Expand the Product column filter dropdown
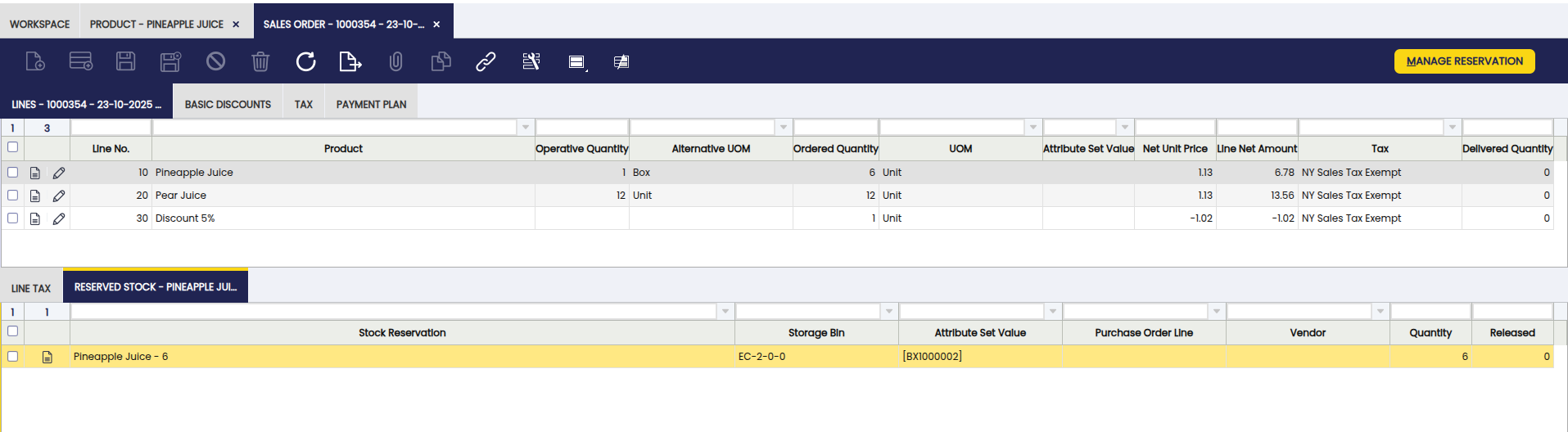This screenshot has width=1568, height=432. (526, 128)
